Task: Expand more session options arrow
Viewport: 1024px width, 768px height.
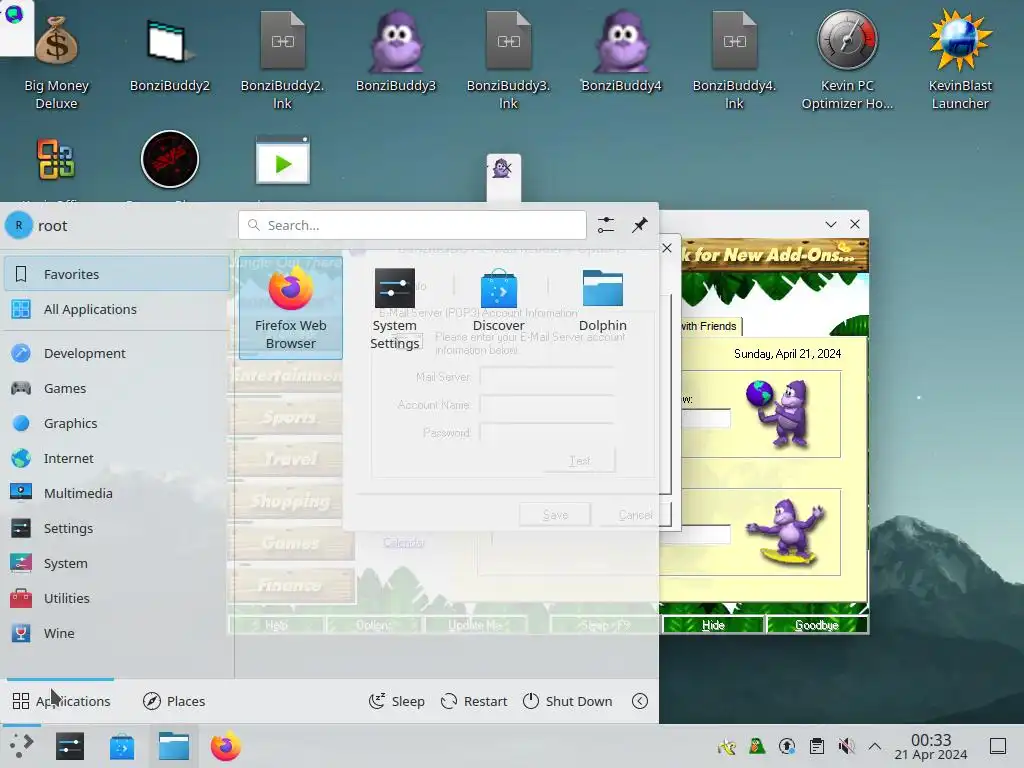Action: click(x=640, y=701)
